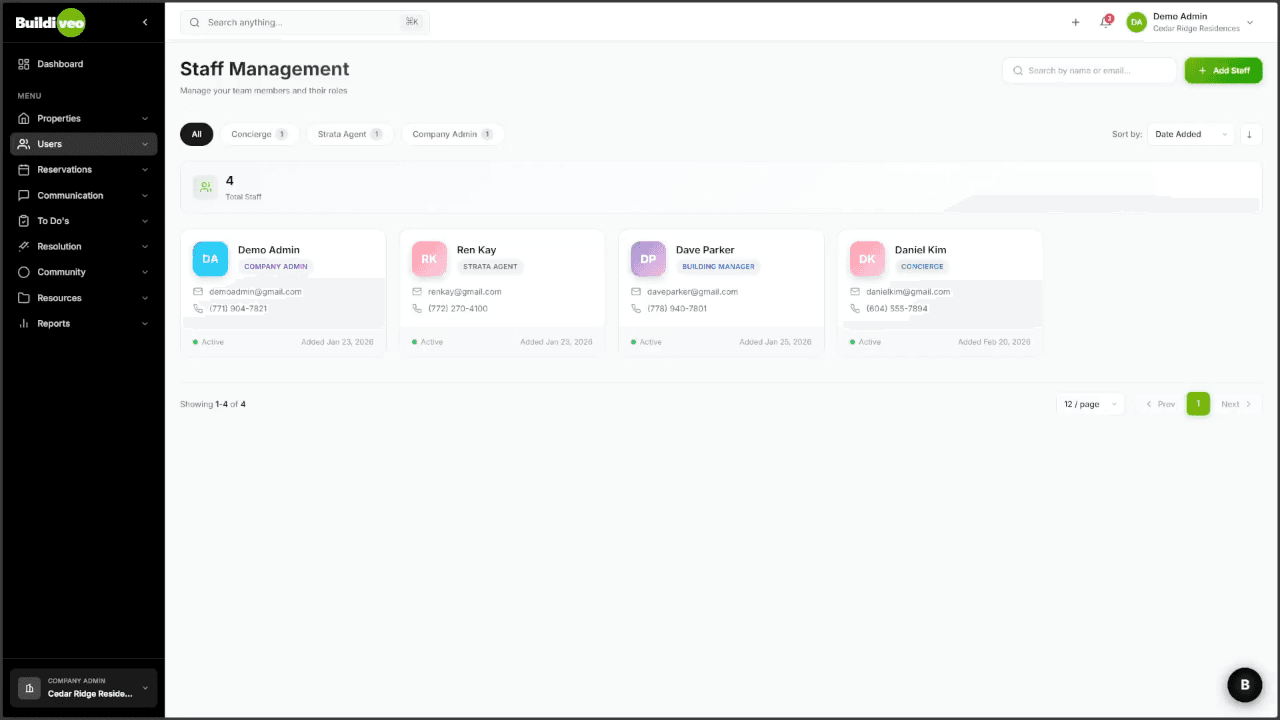Toggle the Strata Agent filter chip
This screenshot has height=720, width=1280.
coord(348,133)
